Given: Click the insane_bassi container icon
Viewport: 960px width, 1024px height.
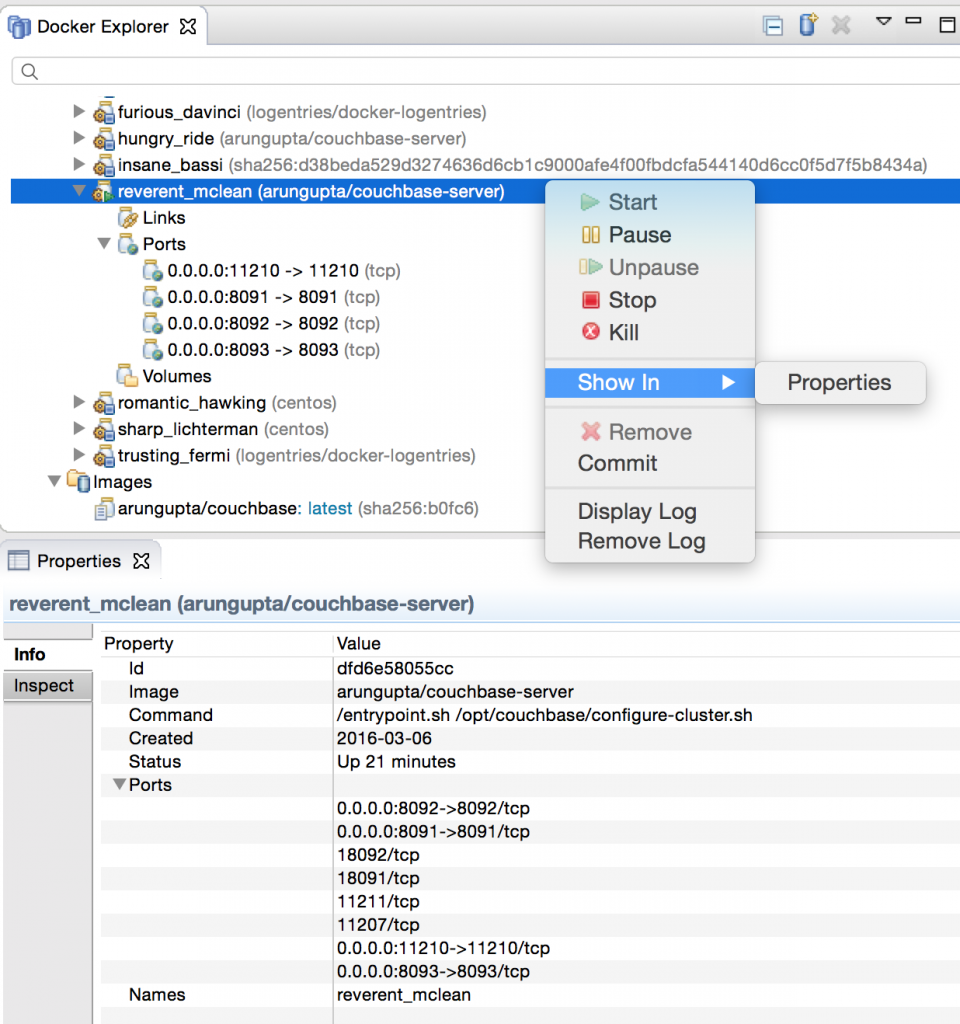Looking at the screenshot, I should [103, 165].
